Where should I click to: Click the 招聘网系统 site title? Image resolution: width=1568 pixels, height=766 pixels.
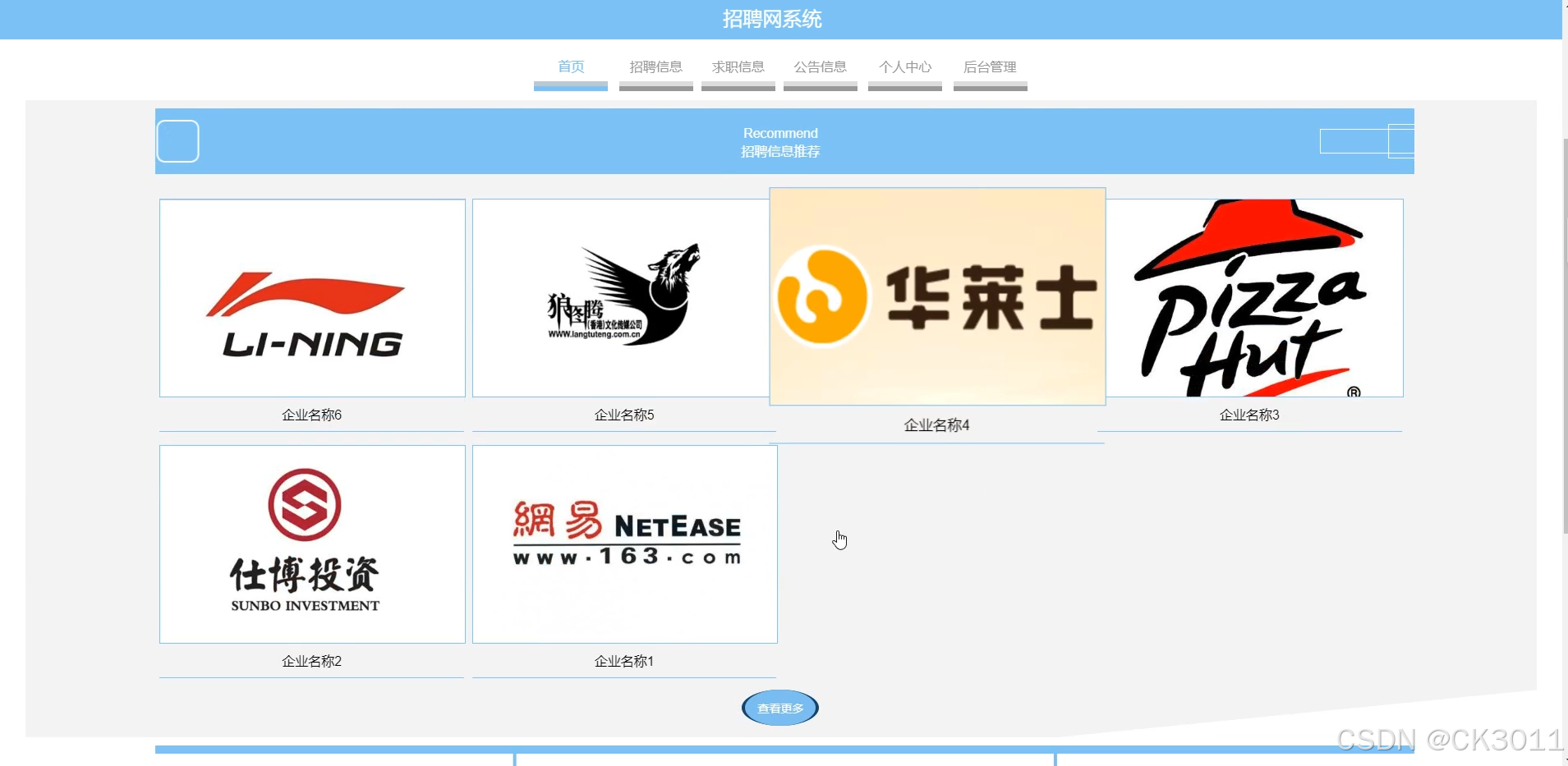772,19
